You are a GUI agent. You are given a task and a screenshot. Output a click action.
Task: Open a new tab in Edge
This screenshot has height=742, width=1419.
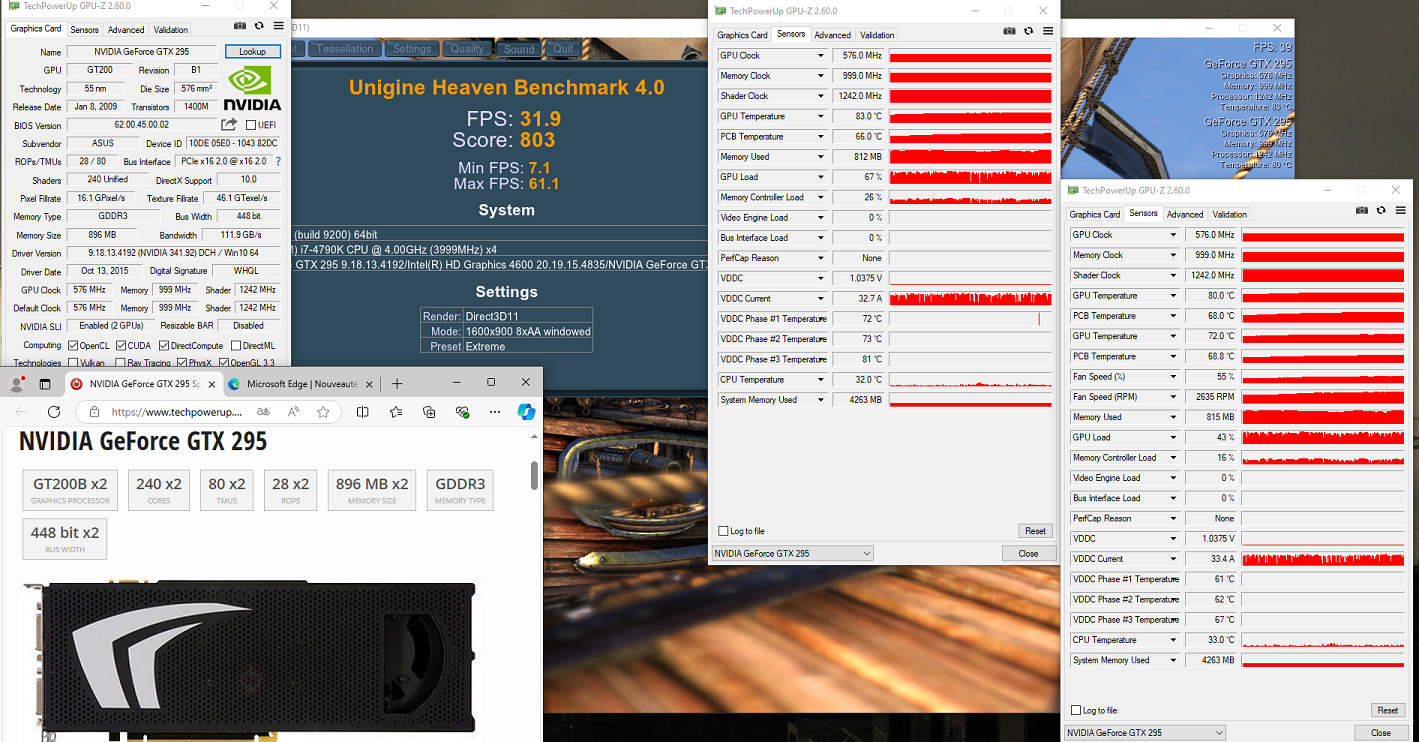pos(397,383)
